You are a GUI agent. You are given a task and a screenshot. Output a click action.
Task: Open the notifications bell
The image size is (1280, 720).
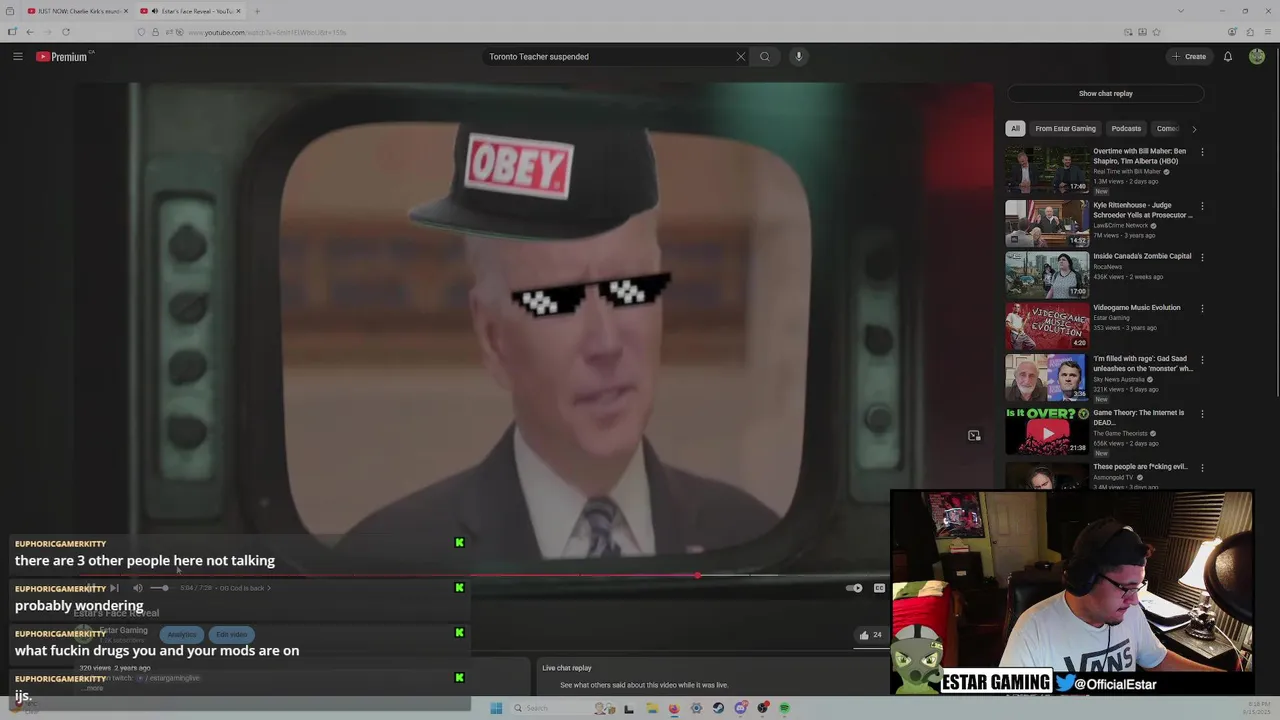[x=1228, y=57]
